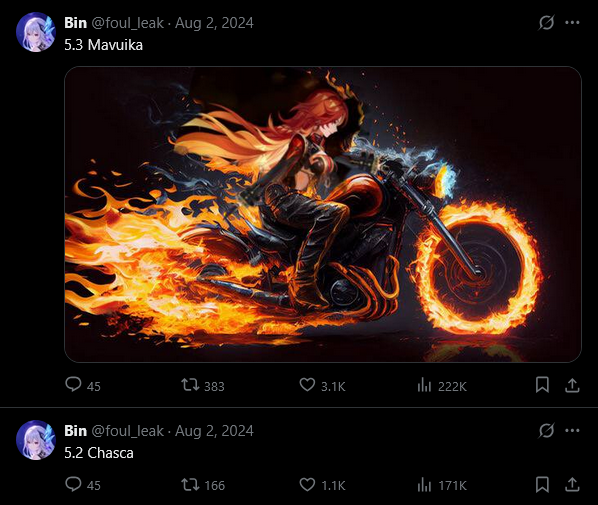Screen dimensions: 598x505
Task: Like the Chasca post with 1.1K likes
Action: point(322,485)
